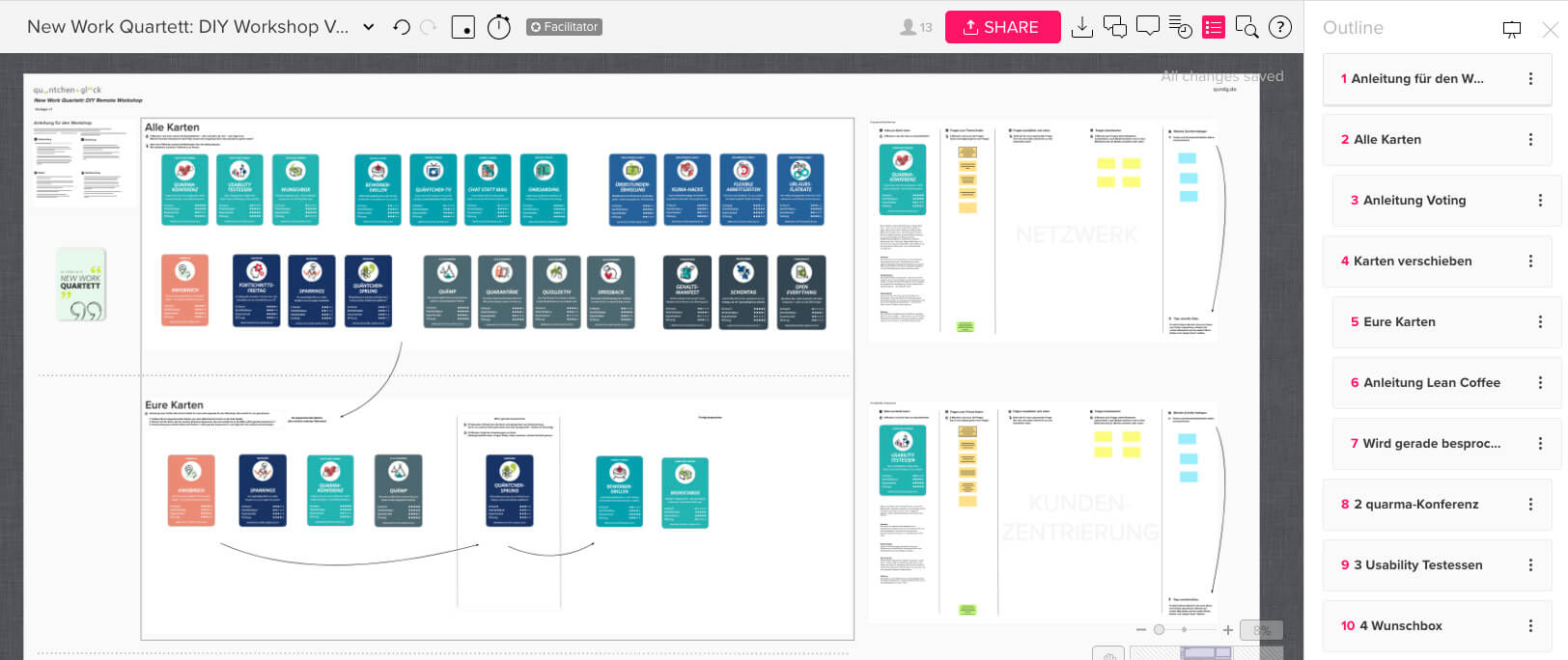Image resolution: width=1568 pixels, height=660 pixels.
Task: Open the activity history list icon
Action: (1180, 27)
